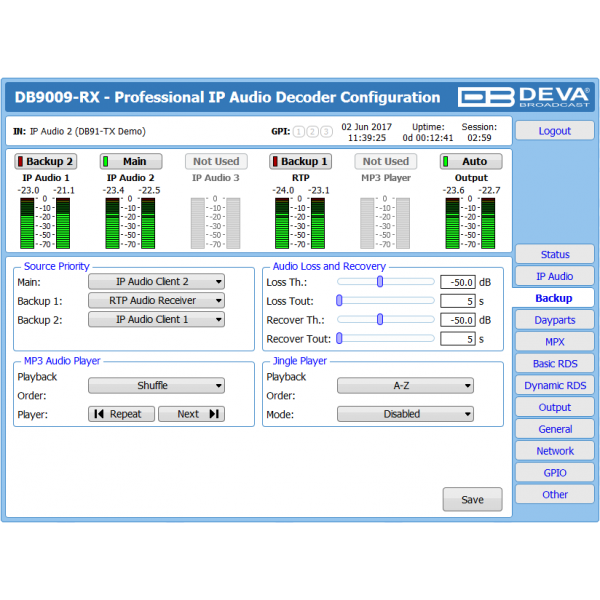The height and width of the screenshot is (600, 600).
Task: Click the Not Used button above IP Audio 3
Action: 216,161
